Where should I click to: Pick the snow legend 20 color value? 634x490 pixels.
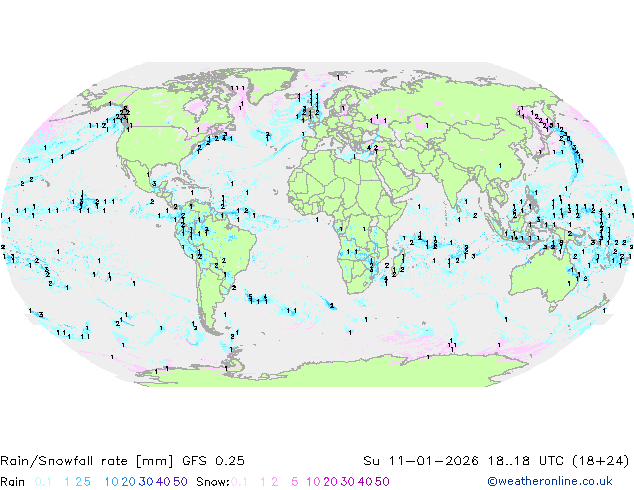click(330, 482)
